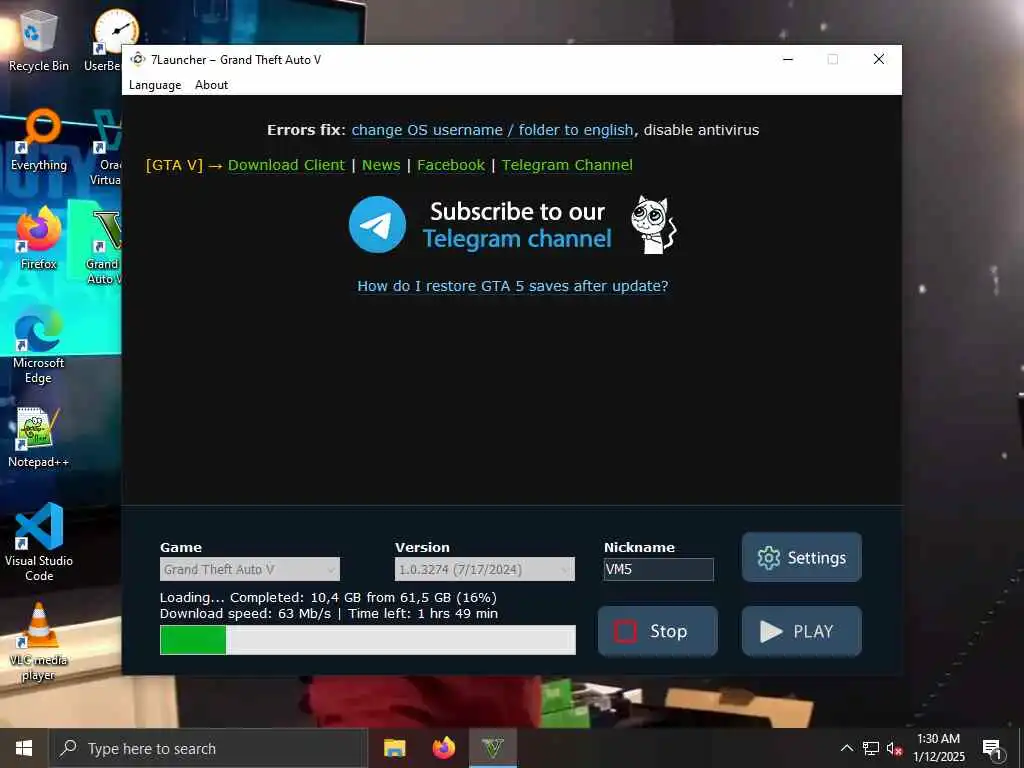Select the VLC media player desktop icon
This screenshot has height=768, width=1024.
[x=39, y=642]
